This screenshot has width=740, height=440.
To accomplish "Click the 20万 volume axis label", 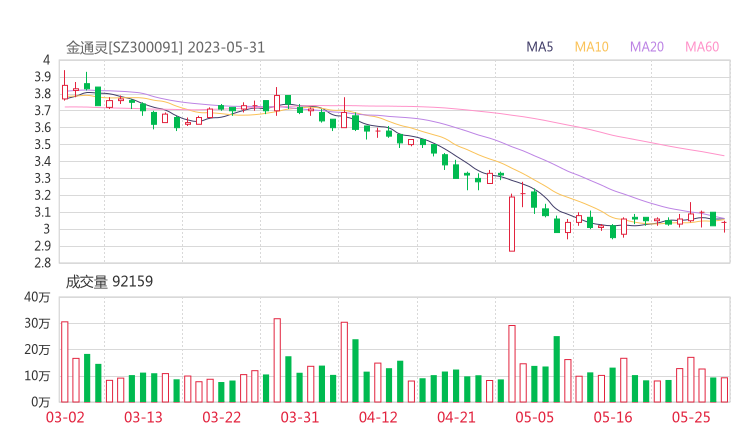I will click(x=37, y=350).
